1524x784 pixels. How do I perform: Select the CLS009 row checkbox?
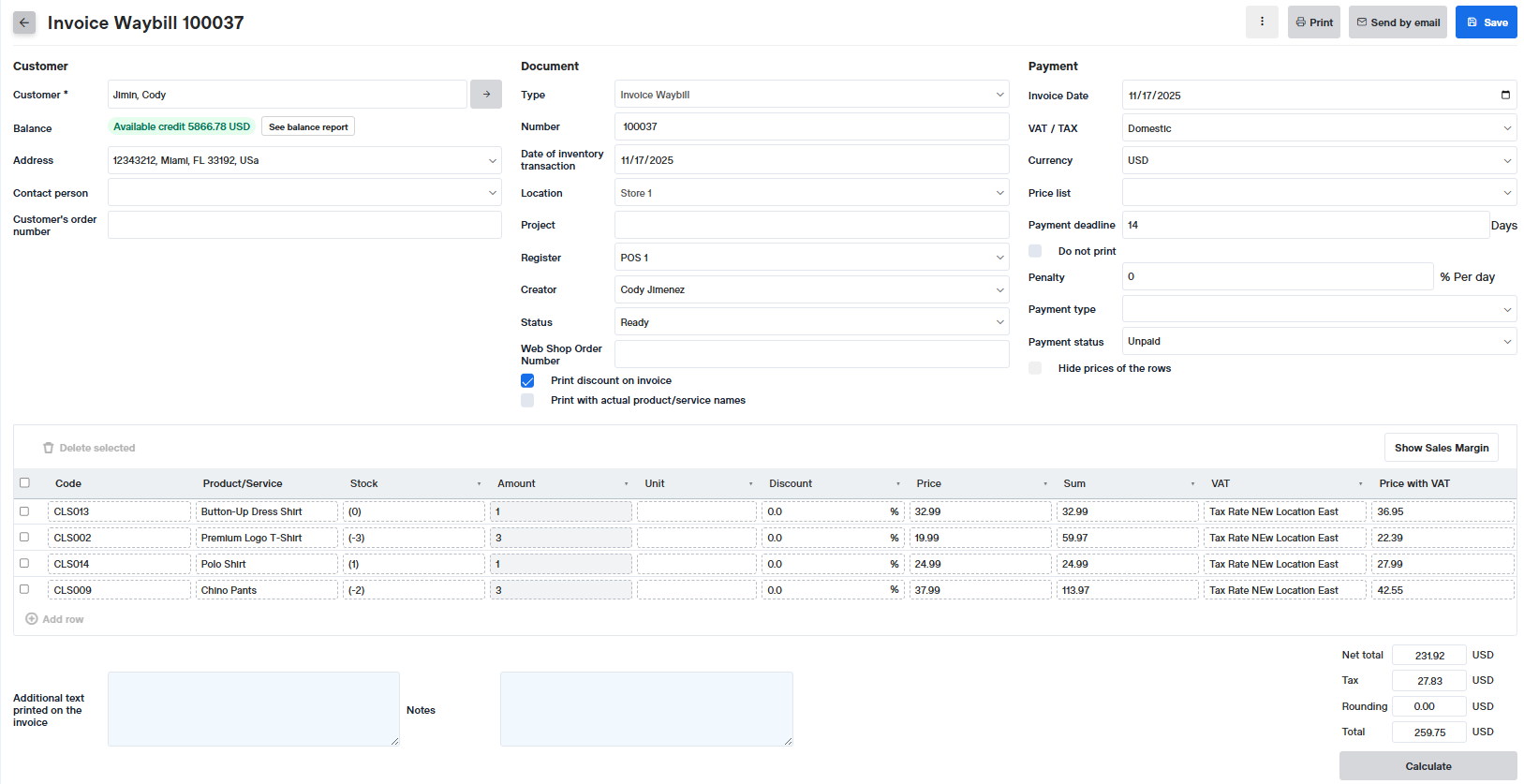click(x=24, y=590)
